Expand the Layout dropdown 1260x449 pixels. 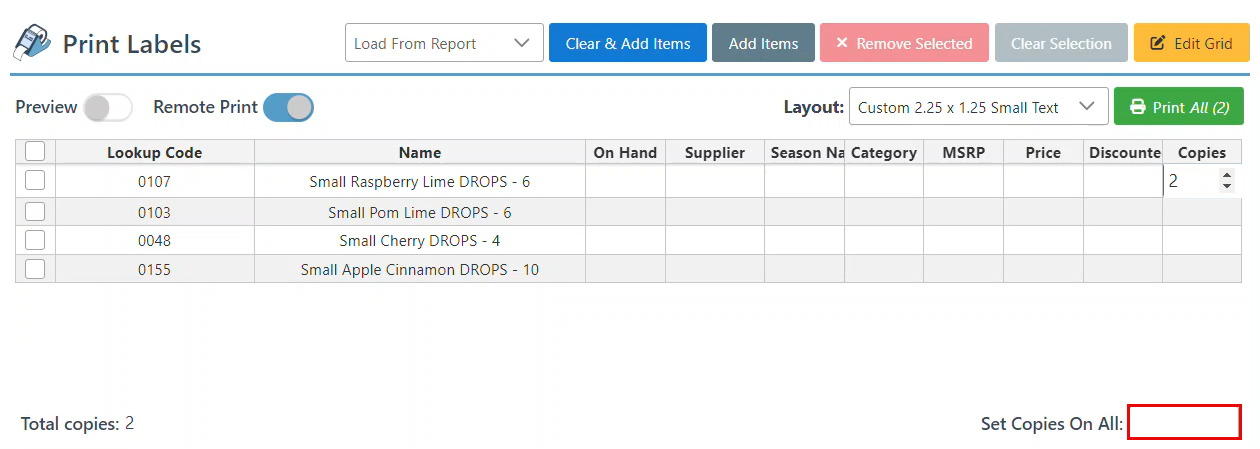[x=978, y=107]
